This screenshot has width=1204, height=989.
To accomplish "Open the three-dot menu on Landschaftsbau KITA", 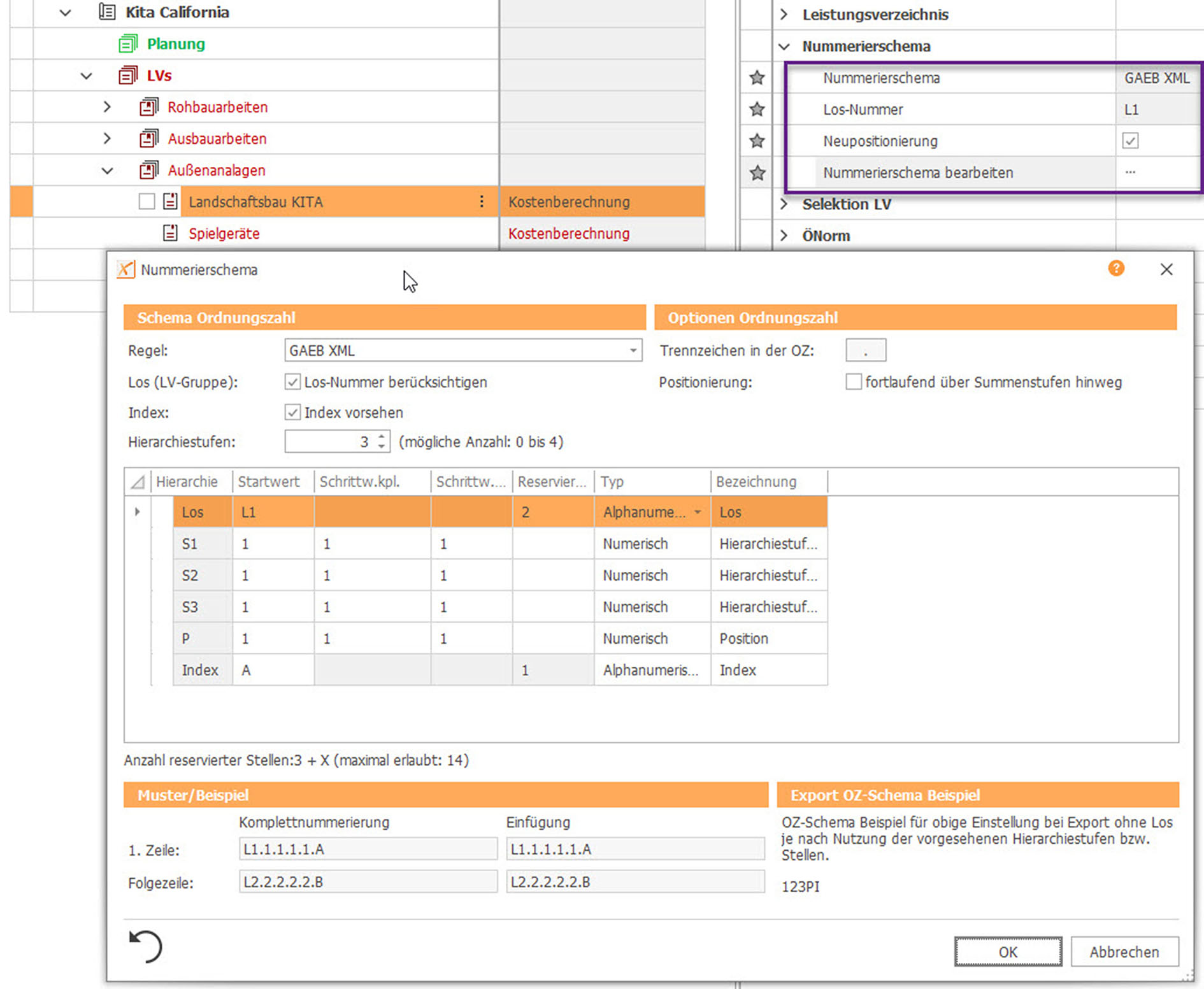I will pos(482,202).
